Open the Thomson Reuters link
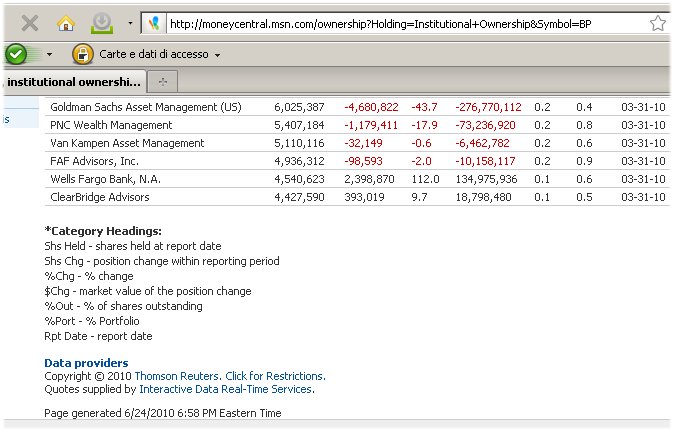674x432 pixels. click(x=177, y=376)
